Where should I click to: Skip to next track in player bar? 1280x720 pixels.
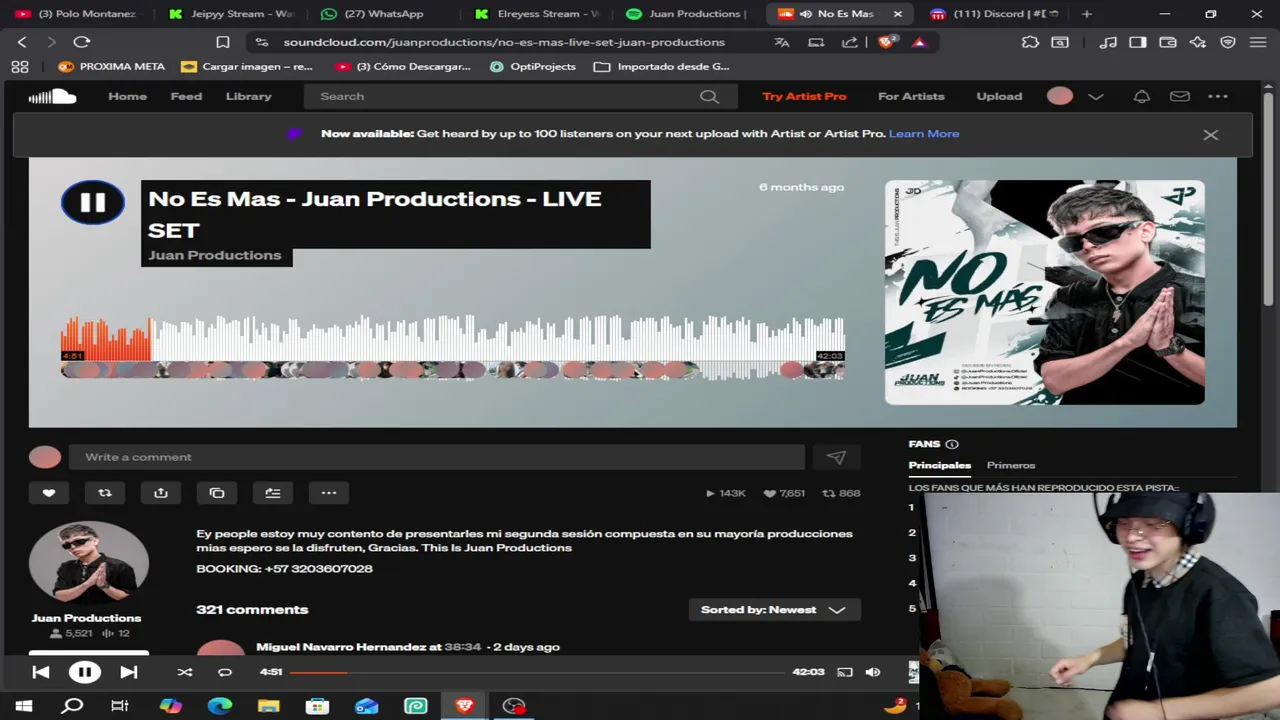click(x=129, y=672)
